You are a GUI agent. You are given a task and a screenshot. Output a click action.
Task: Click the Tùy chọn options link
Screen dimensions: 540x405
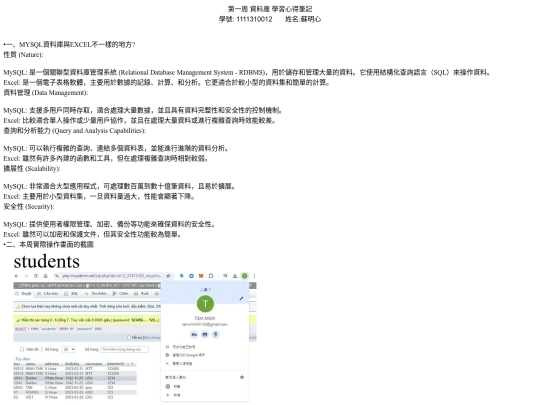[x=23, y=359]
